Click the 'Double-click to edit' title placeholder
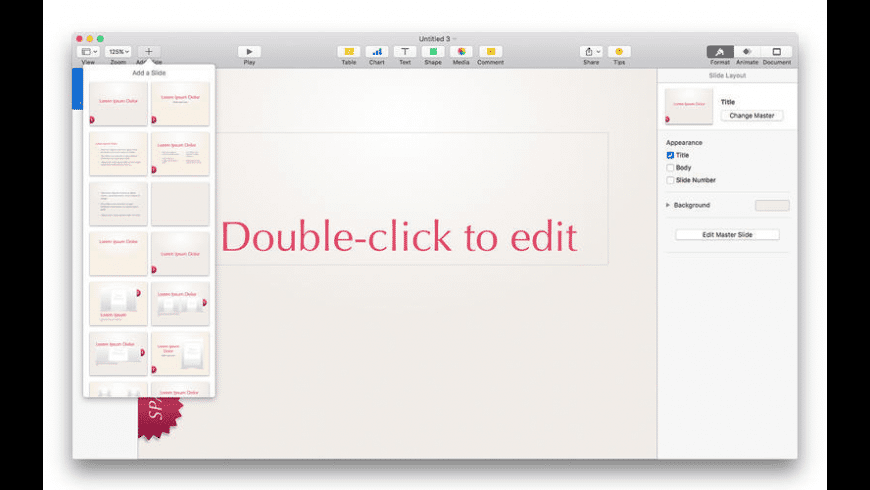This screenshot has height=490, width=870. pyautogui.click(x=399, y=236)
